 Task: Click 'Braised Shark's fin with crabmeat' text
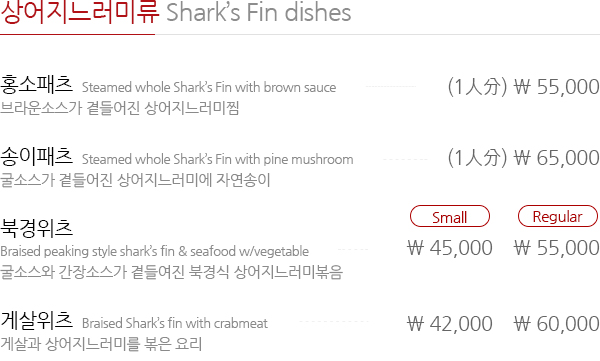pos(175,323)
